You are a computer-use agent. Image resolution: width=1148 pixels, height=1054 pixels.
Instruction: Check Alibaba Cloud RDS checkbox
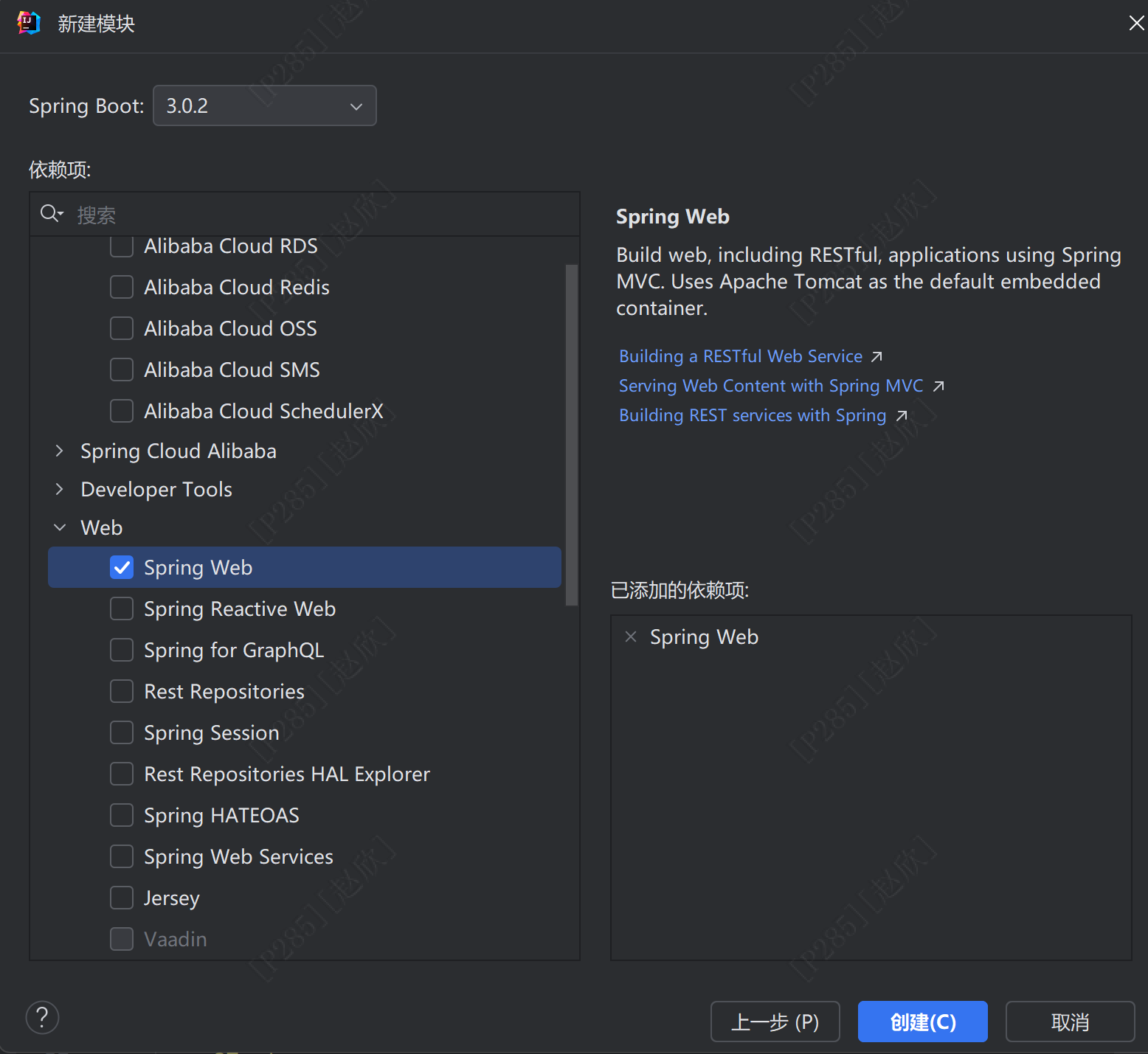122,246
